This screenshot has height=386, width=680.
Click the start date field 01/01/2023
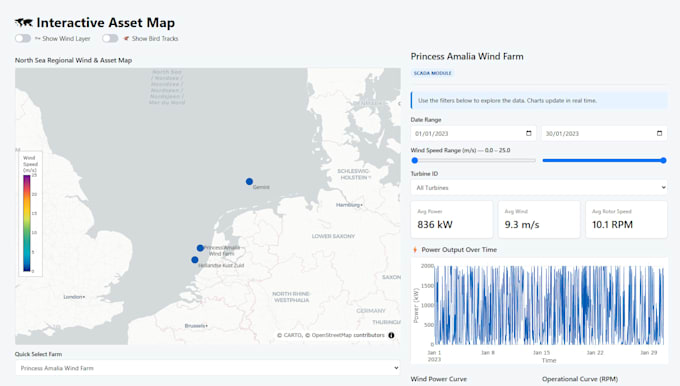473,134
